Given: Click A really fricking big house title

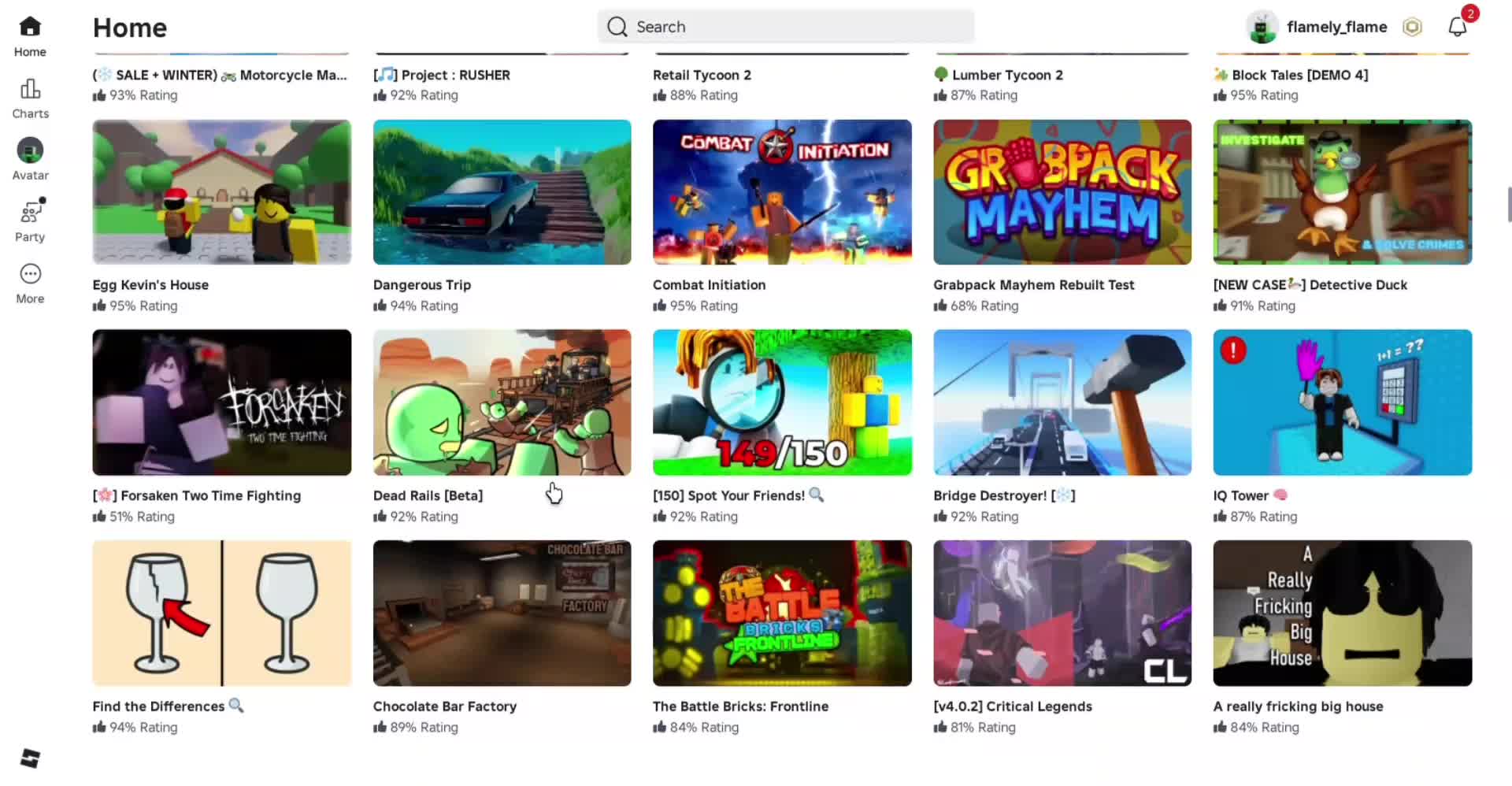Looking at the screenshot, I should point(1299,706).
